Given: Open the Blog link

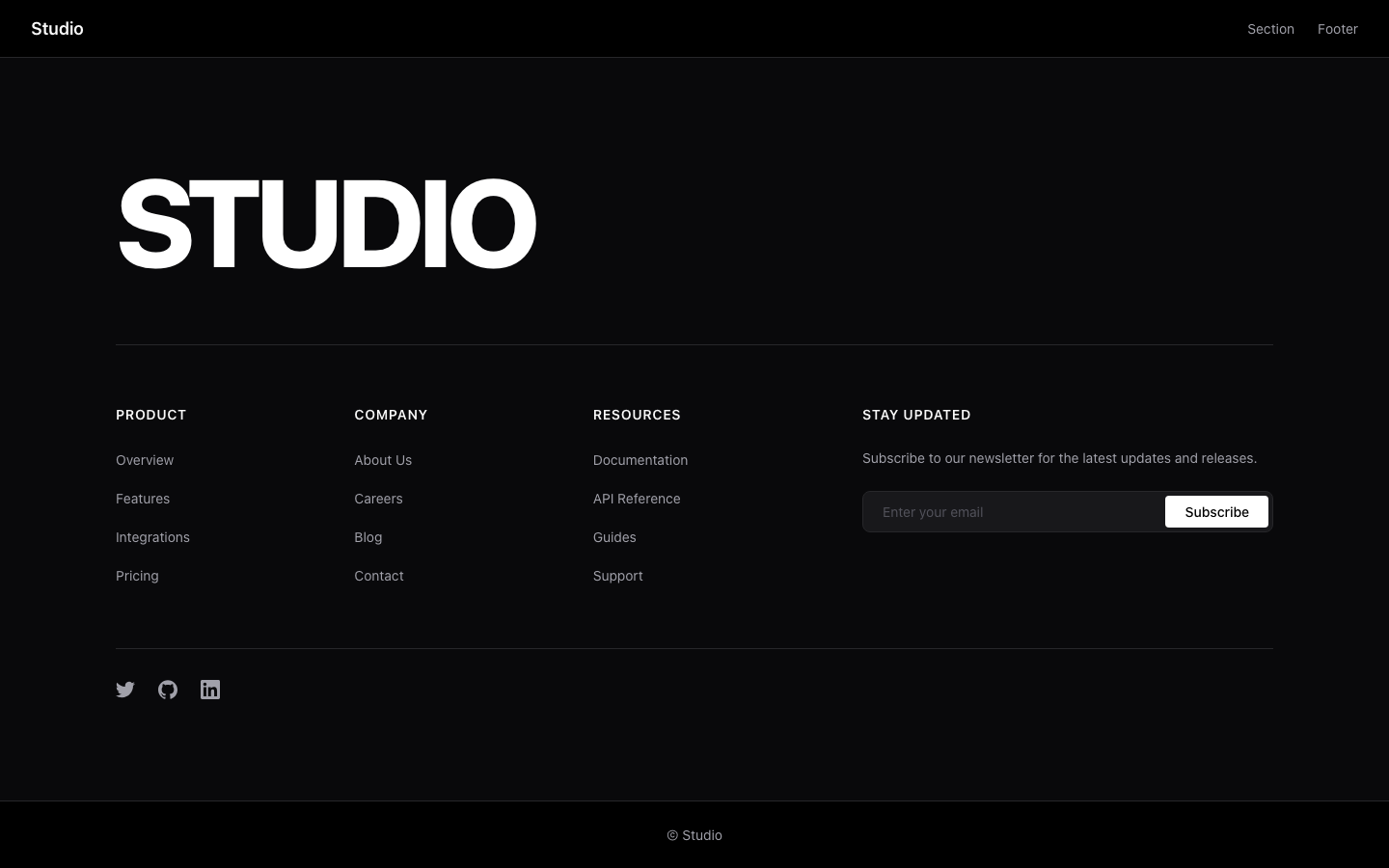Looking at the screenshot, I should point(368,537).
